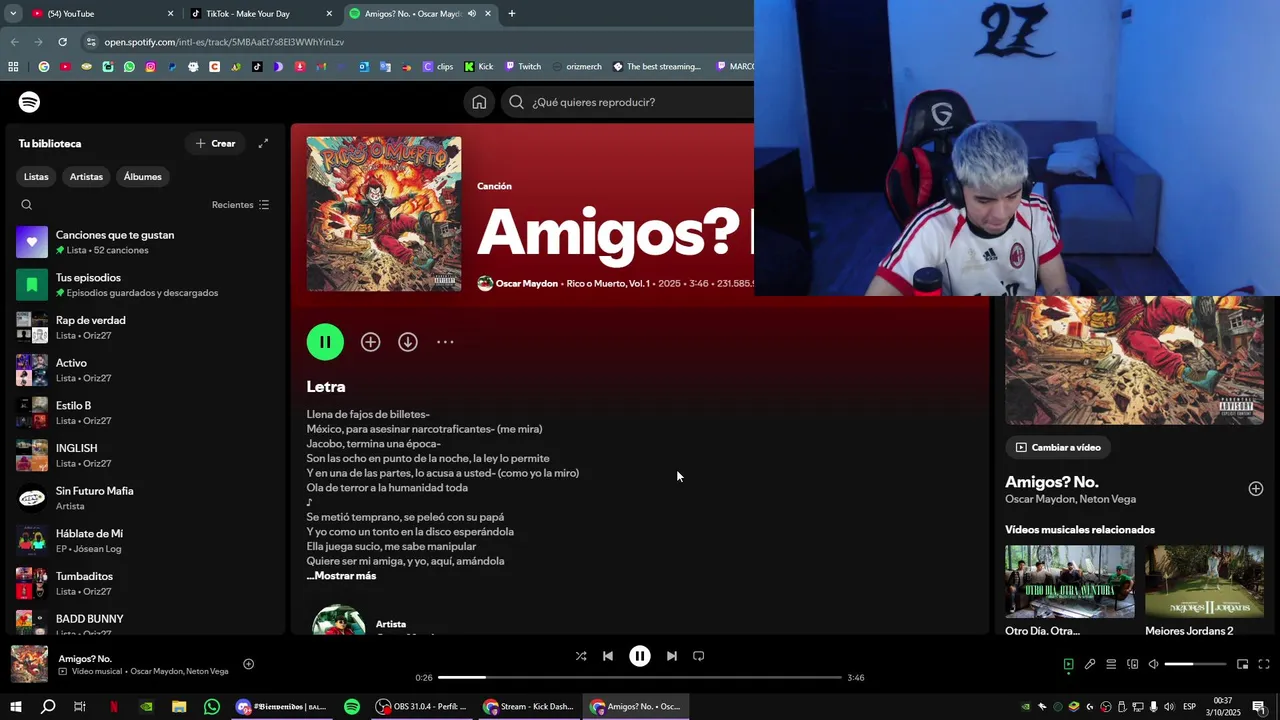Open the 'Rico o Muerto, Vol. 1' album link
Image resolution: width=1280 pixels, height=720 pixels.
(x=608, y=284)
